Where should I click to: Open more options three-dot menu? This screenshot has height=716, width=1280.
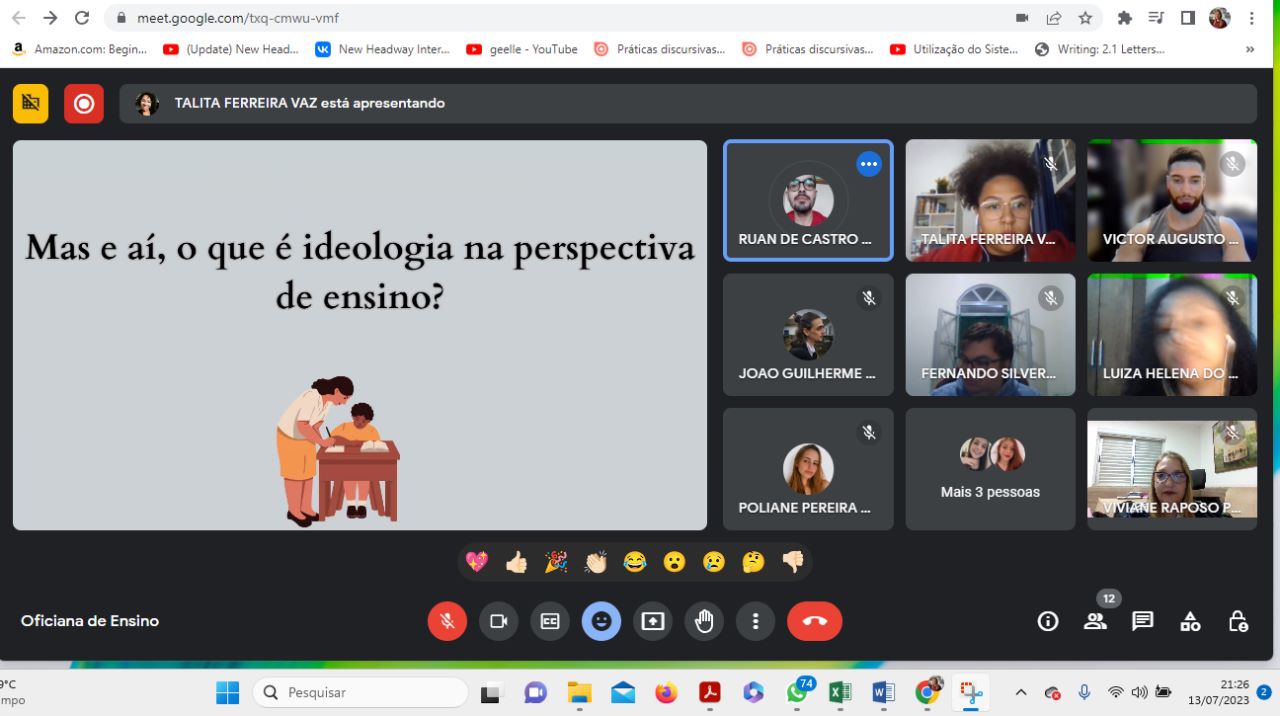click(x=755, y=621)
